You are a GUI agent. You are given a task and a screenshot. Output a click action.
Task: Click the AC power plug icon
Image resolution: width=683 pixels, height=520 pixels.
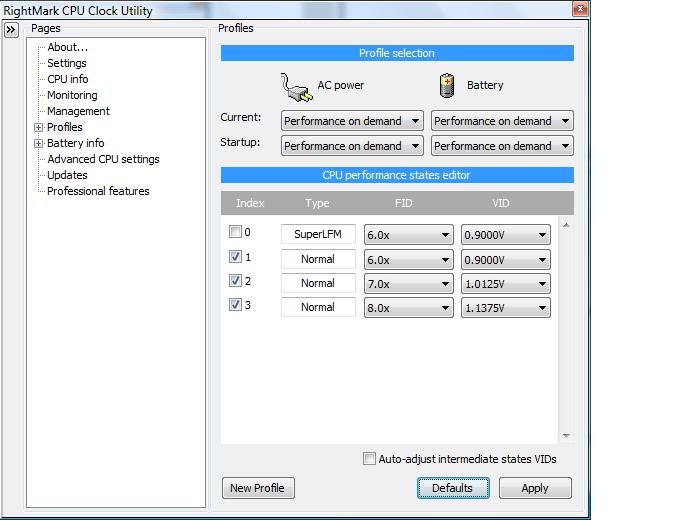click(296, 87)
